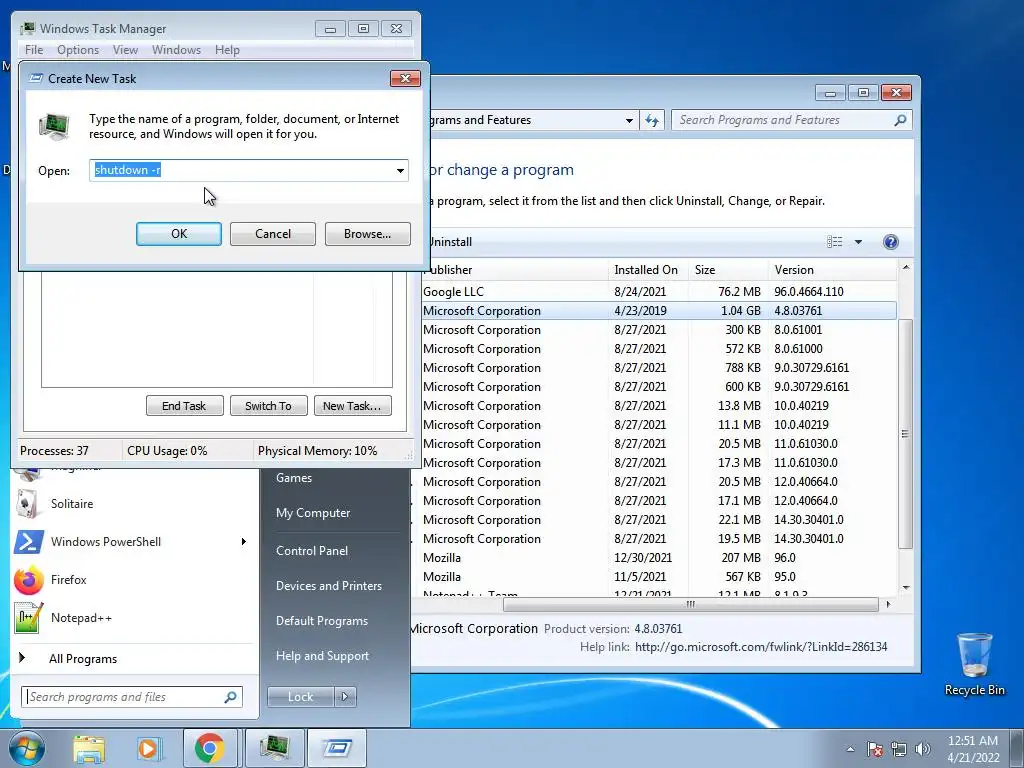Expand All Programs in Start menu
The height and width of the screenshot is (768, 1024).
click(83, 659)
